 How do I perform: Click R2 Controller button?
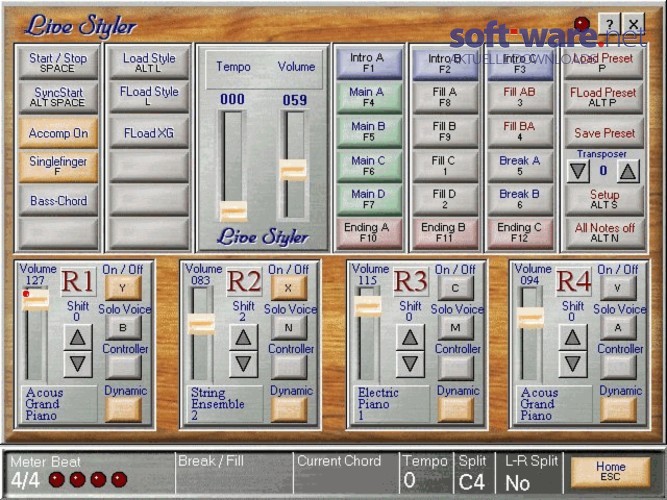coord(288,367)
